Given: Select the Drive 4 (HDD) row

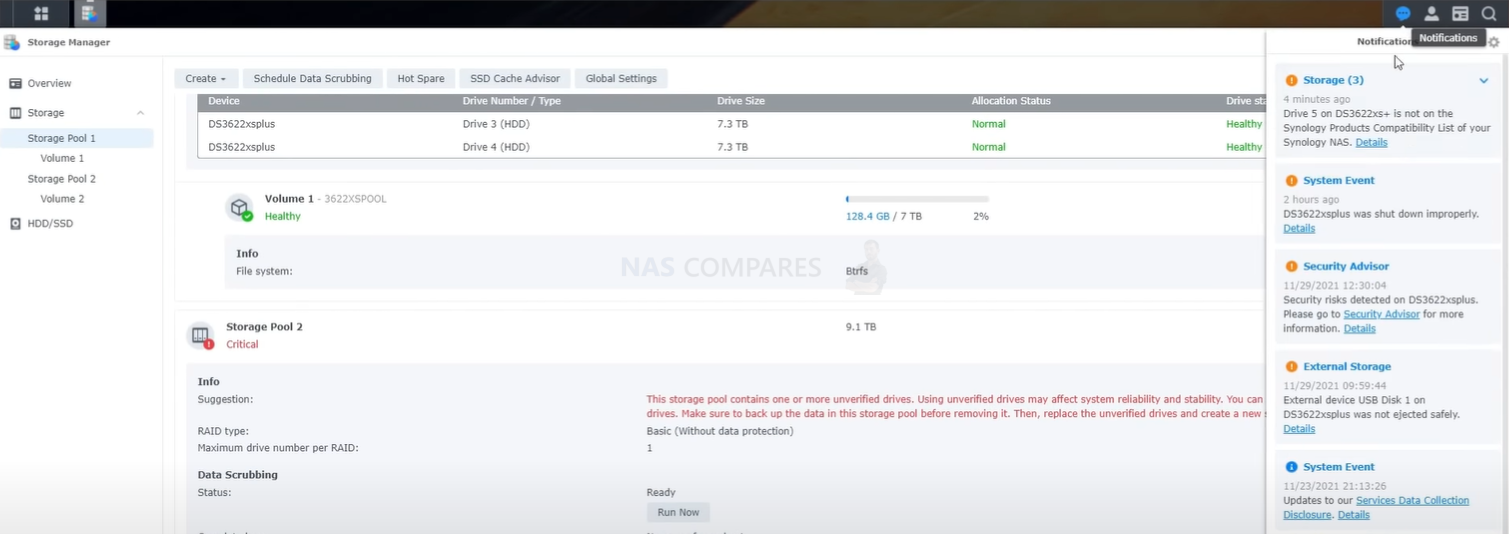Looking at the screenshot, I should pyautogui.click(x=731, y=147).
